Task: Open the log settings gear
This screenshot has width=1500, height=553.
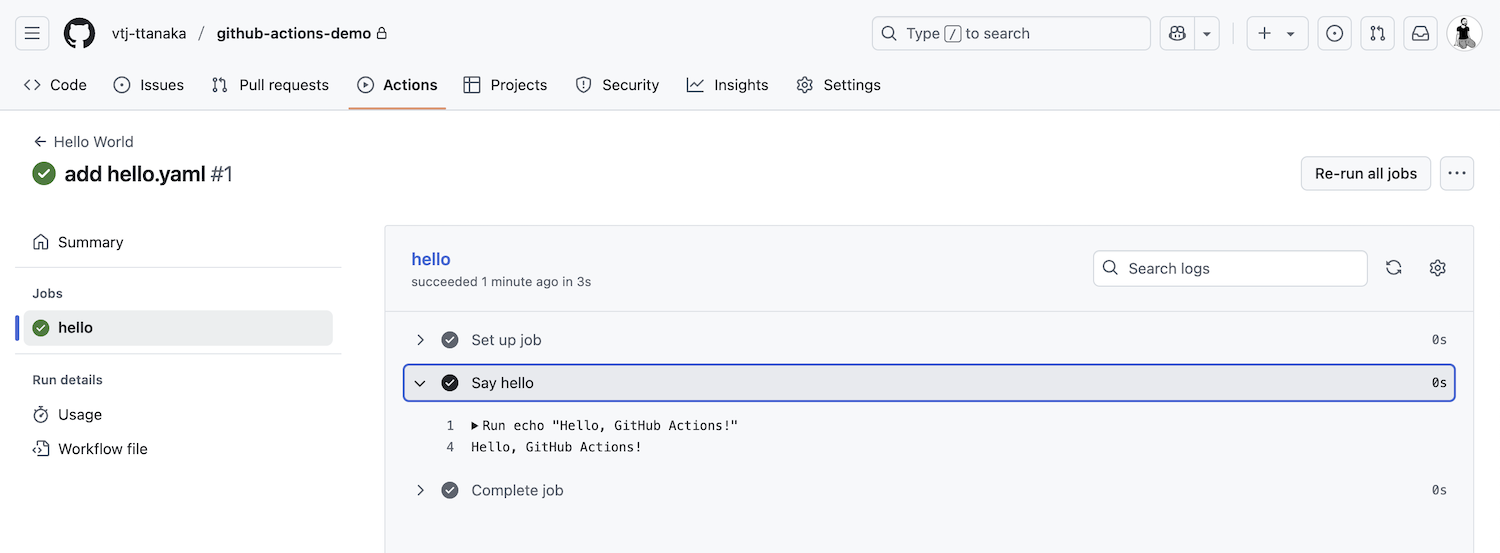Action: coord(1437,268)
